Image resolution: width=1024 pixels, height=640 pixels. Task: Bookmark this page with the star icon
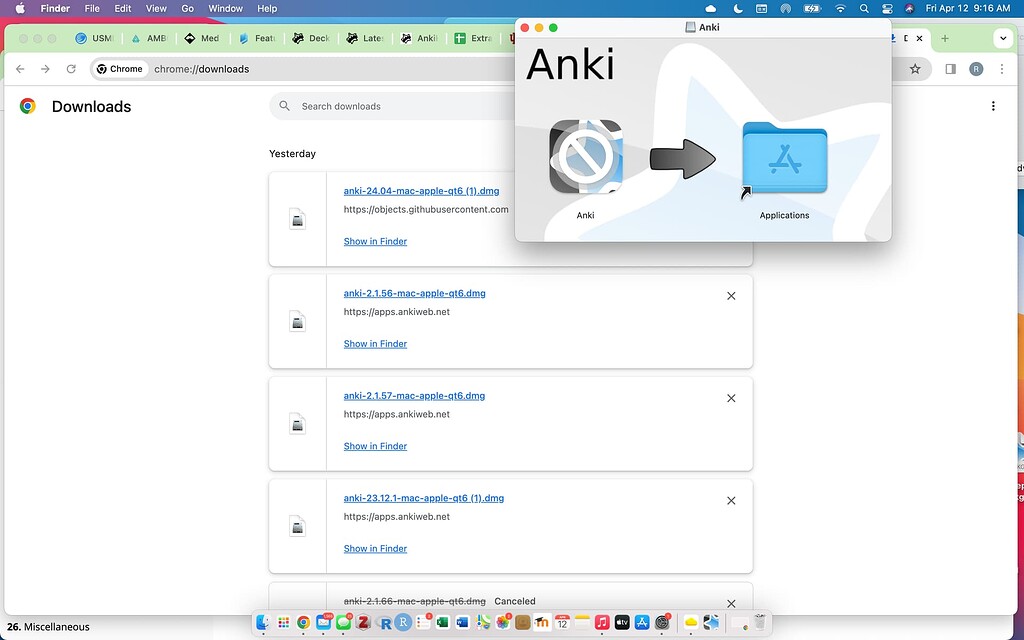915,69
